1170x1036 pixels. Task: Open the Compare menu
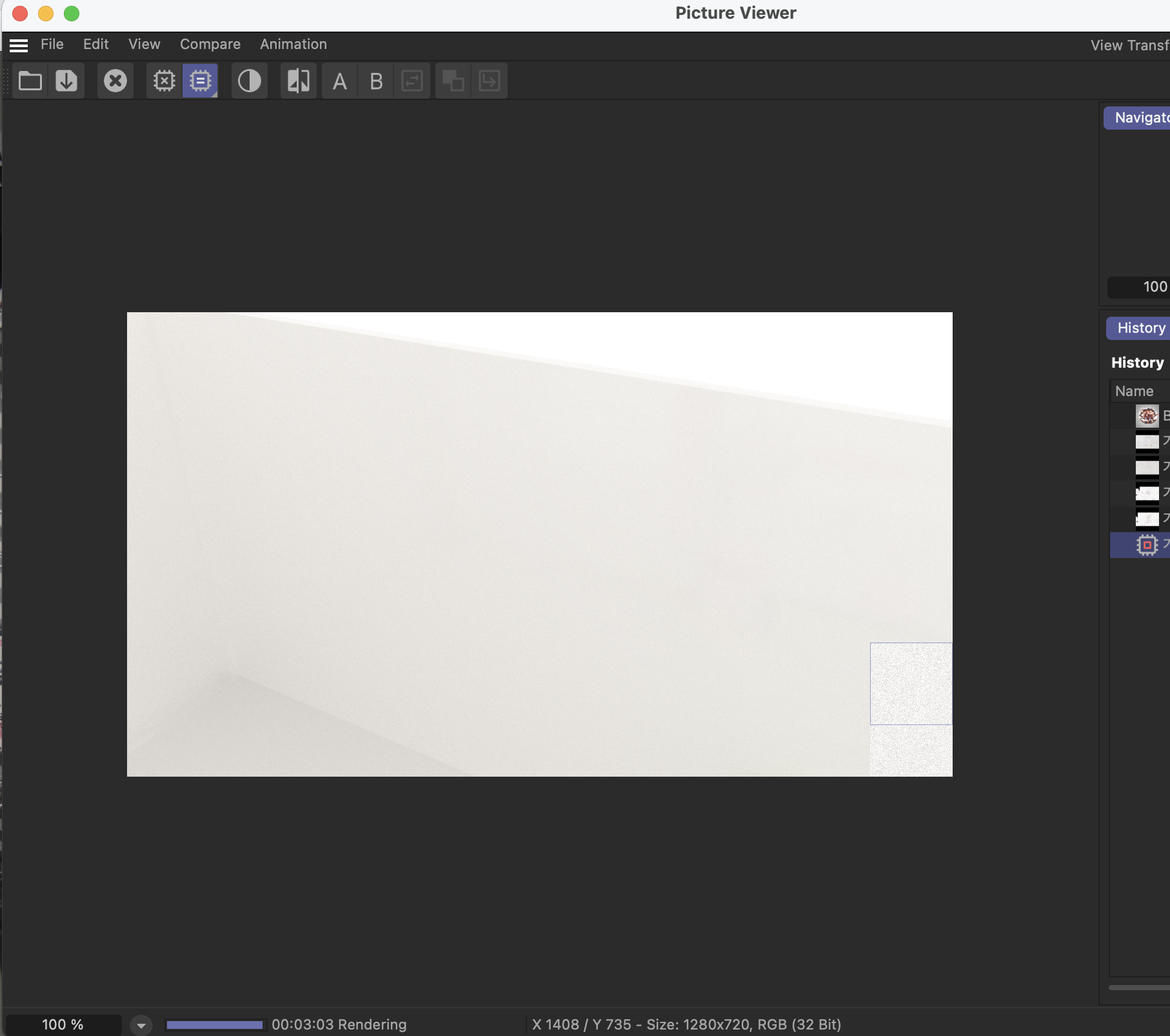coord(210,45)
